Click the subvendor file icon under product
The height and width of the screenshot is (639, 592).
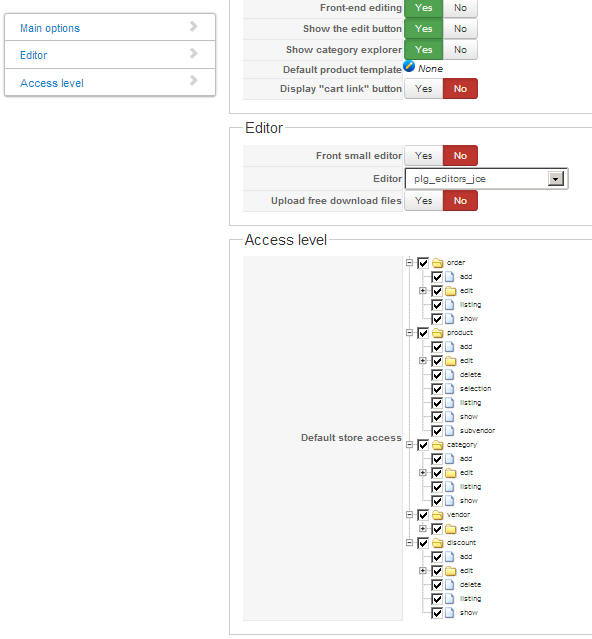[x=449, y=431]
